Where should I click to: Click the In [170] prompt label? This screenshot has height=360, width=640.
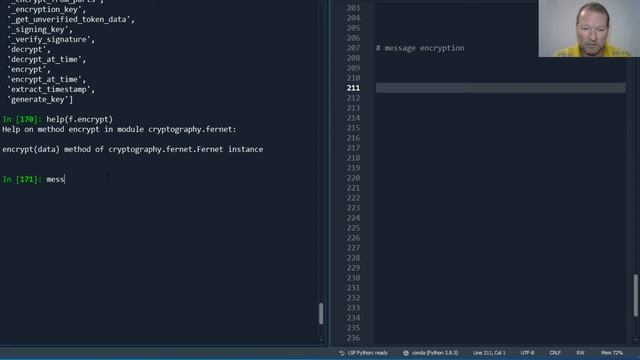click(x=22, y=119)
